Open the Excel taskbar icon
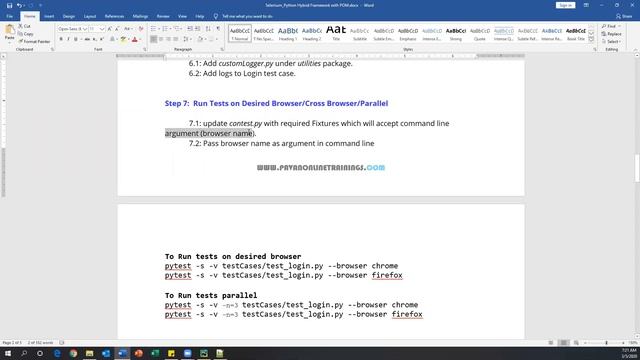 point(155,353)
